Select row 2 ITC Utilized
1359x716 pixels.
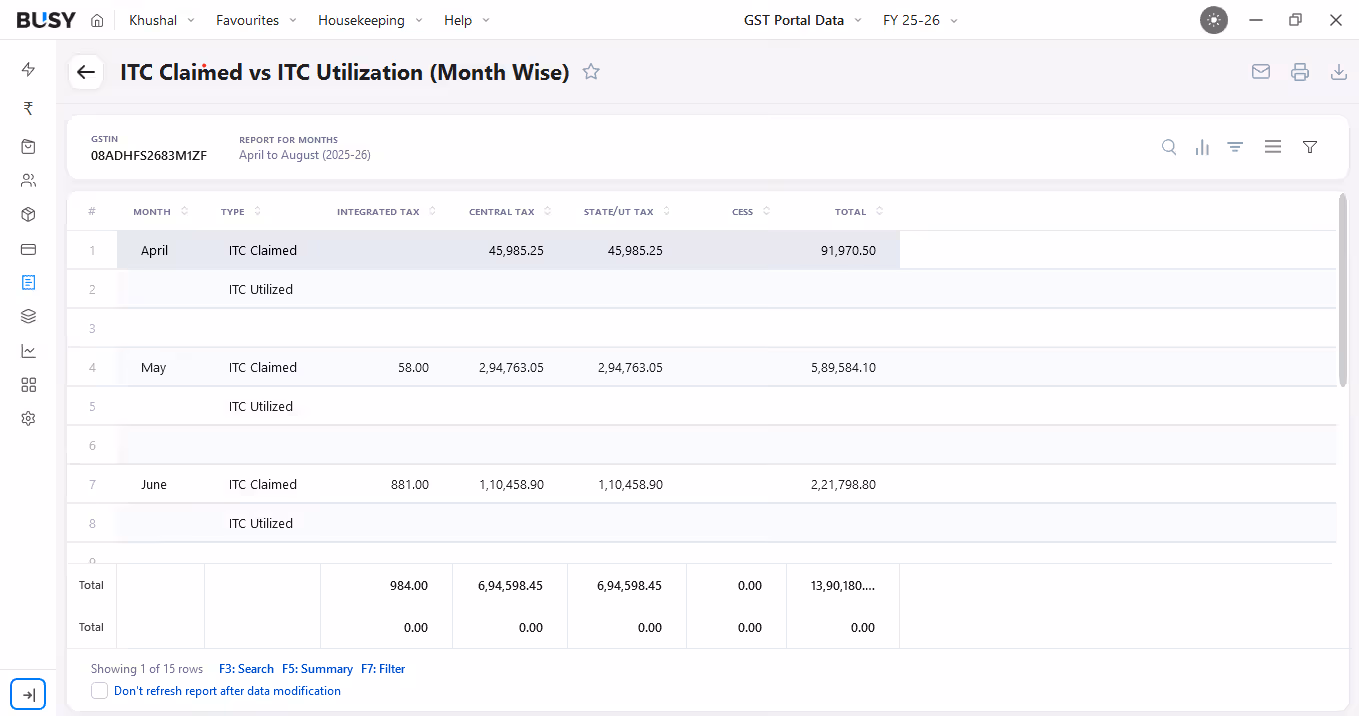(x=701, y=289)
